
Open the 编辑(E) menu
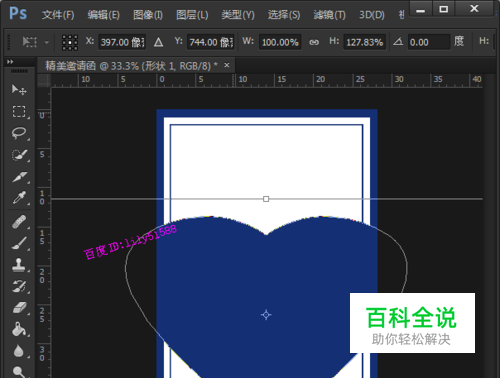(x=103, y=15)
